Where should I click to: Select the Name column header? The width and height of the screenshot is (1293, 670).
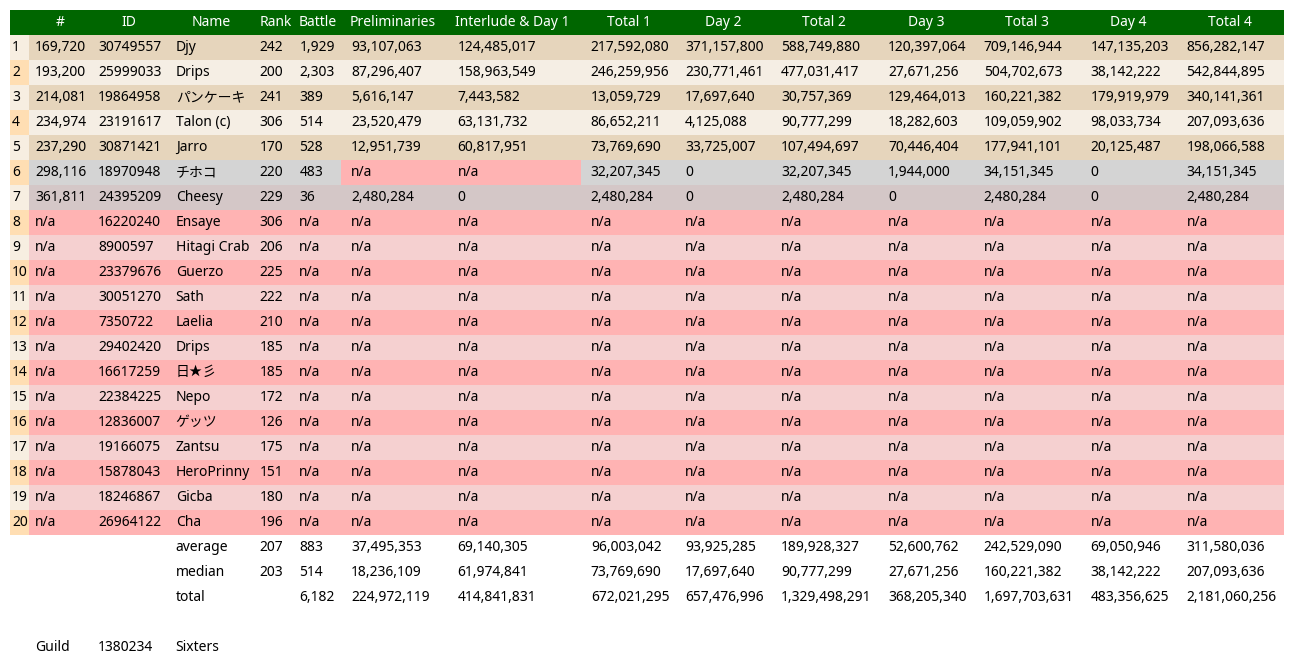click(x=211, y=21)
